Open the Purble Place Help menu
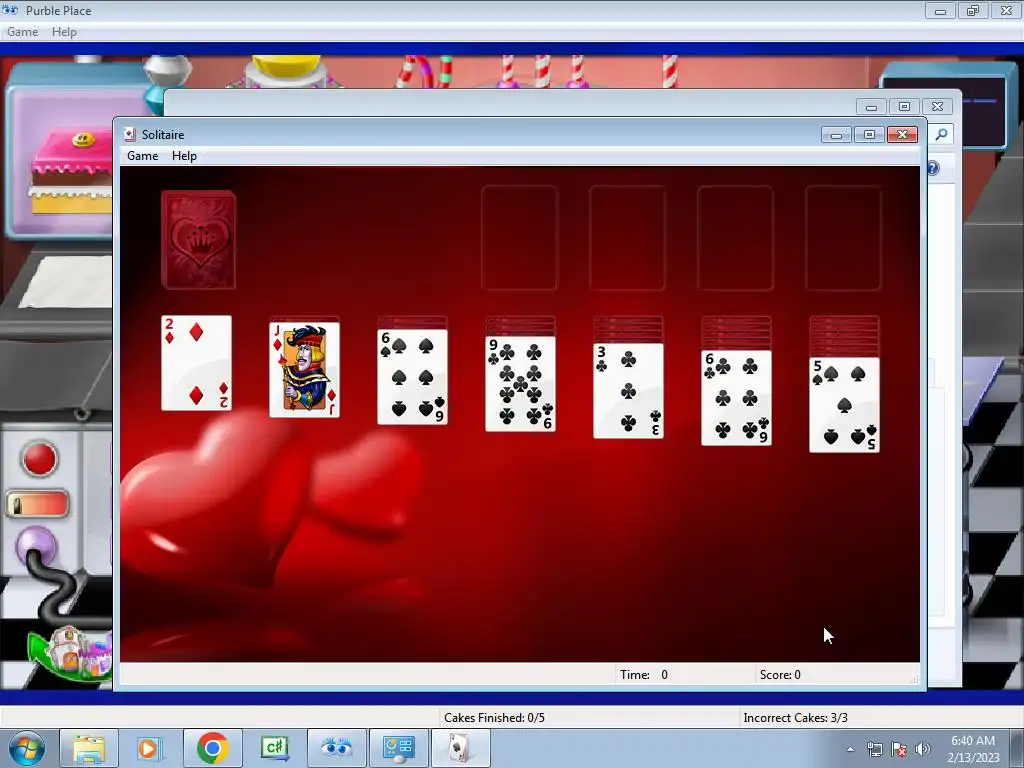 64,32
